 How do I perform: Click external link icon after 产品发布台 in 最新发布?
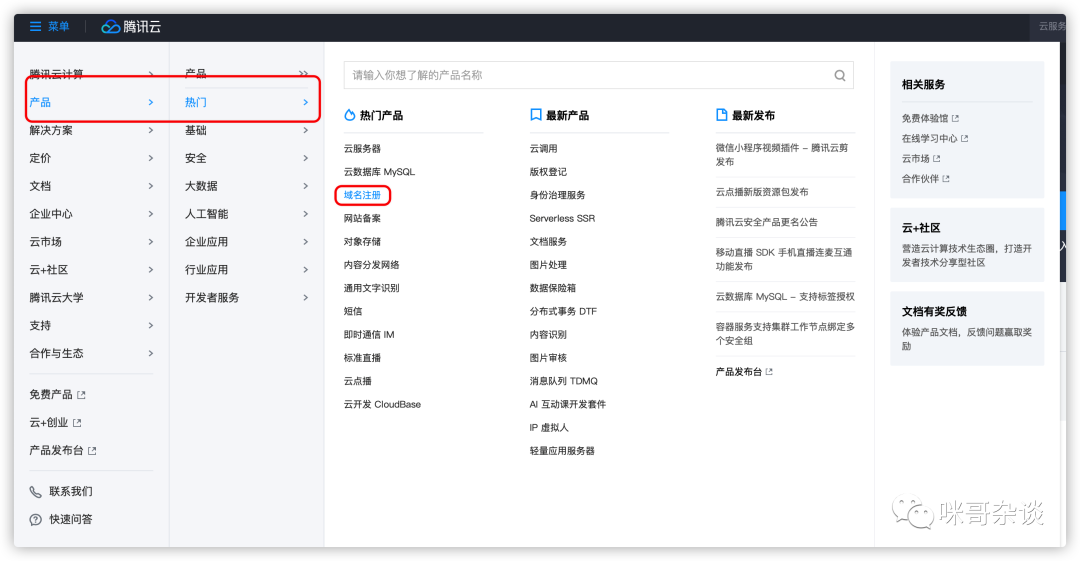coord(769,372)
